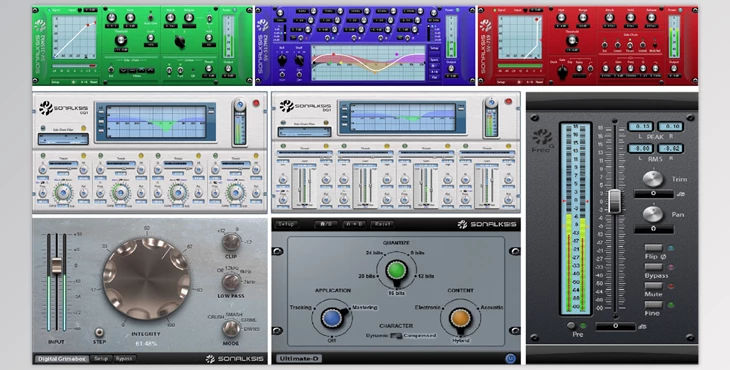This screenshot has height=370, width=730.
Task: Click the Threshold knob on red SV-719
Action: click(x=572, y=41)
